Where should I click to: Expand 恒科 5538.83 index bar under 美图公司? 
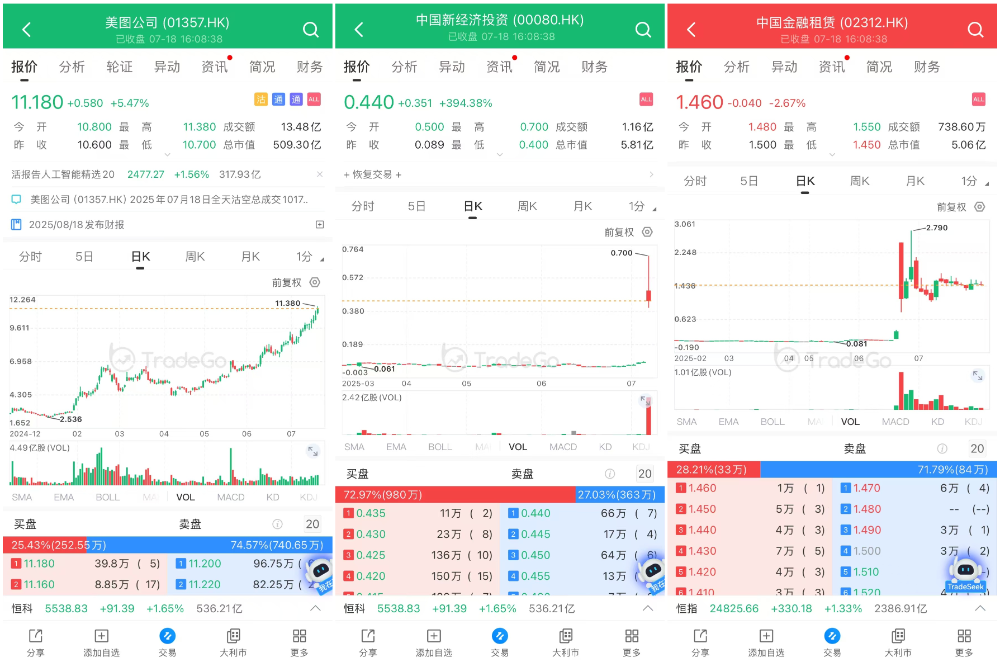coord(315,608)
